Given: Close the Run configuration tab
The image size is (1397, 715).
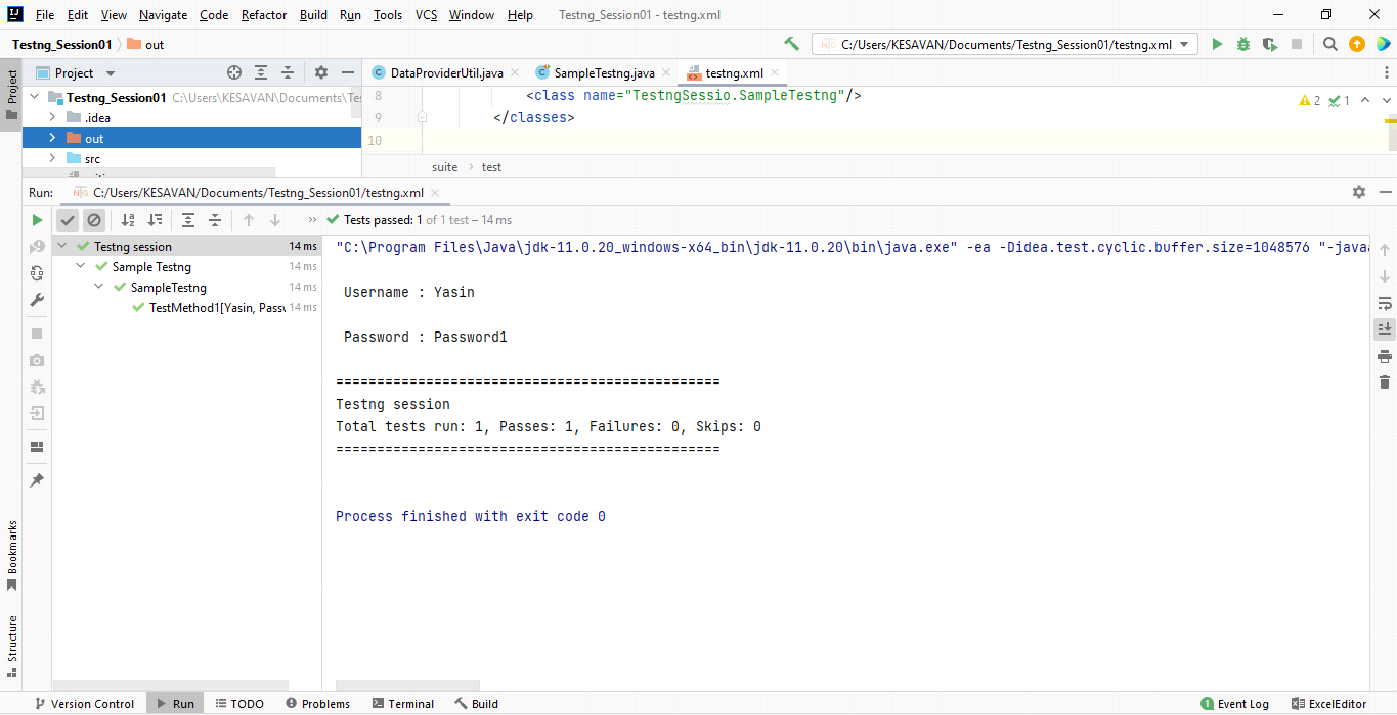Looking at the screenshot, I should (434, 193).
